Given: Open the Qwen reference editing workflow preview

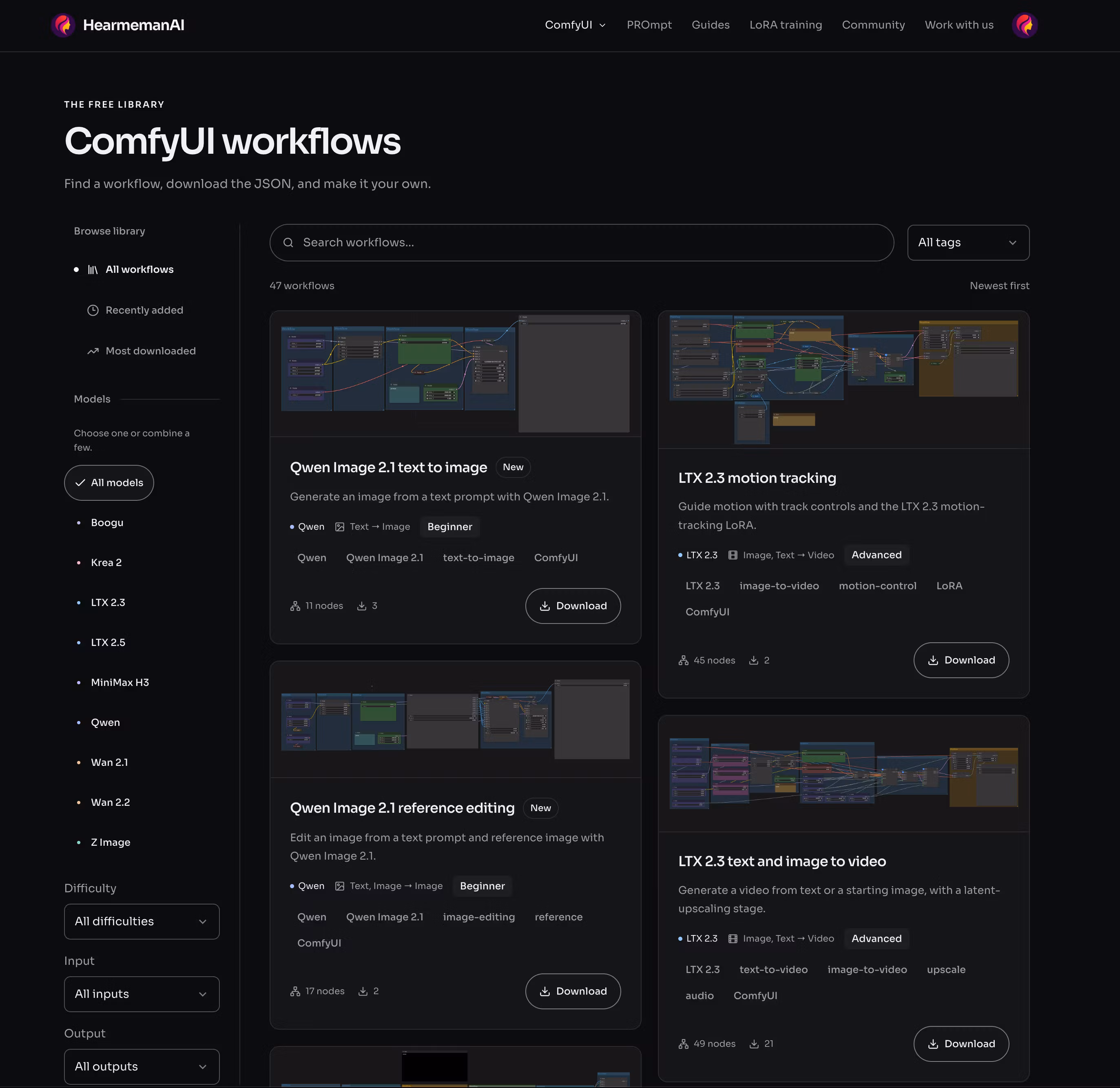Looking at the screenshot, I should (456, 720).
